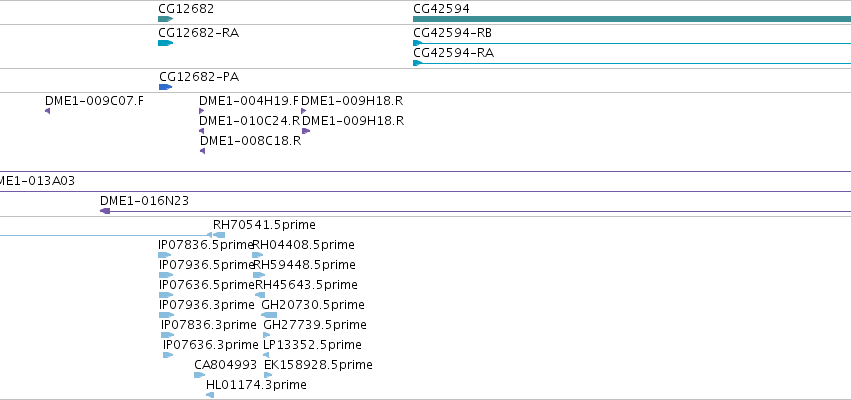
Task: Select the CA804993 EST arrow glyph
Action: pos(200,375)
